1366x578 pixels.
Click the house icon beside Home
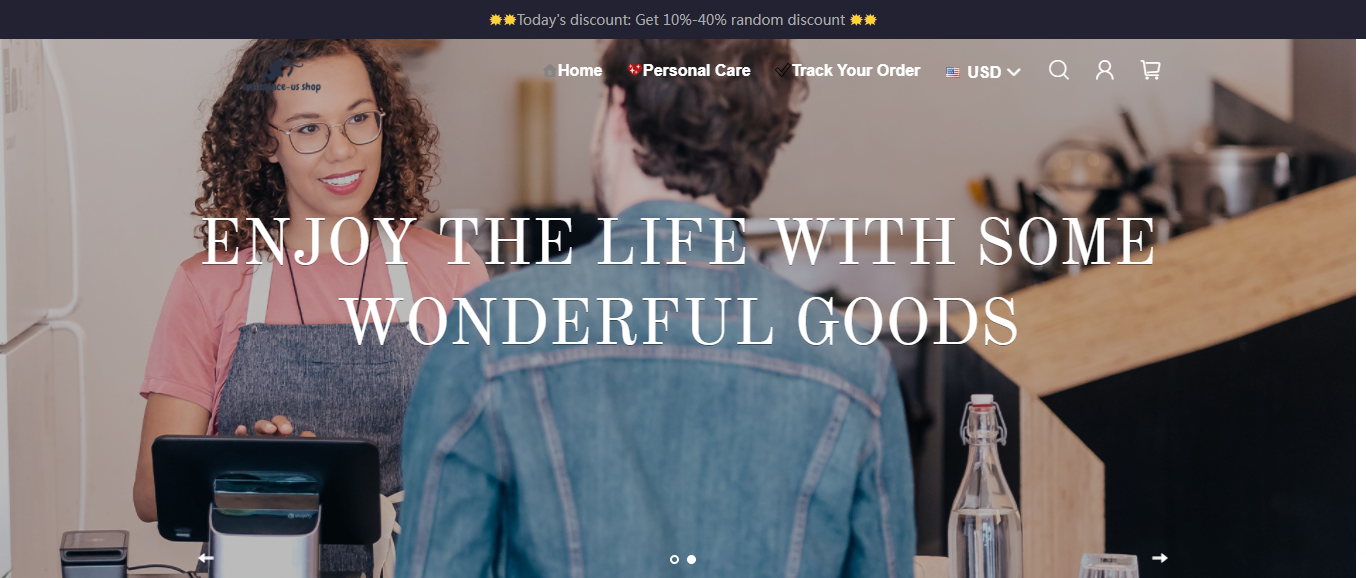pyautogui.click(x=549, y=71)
